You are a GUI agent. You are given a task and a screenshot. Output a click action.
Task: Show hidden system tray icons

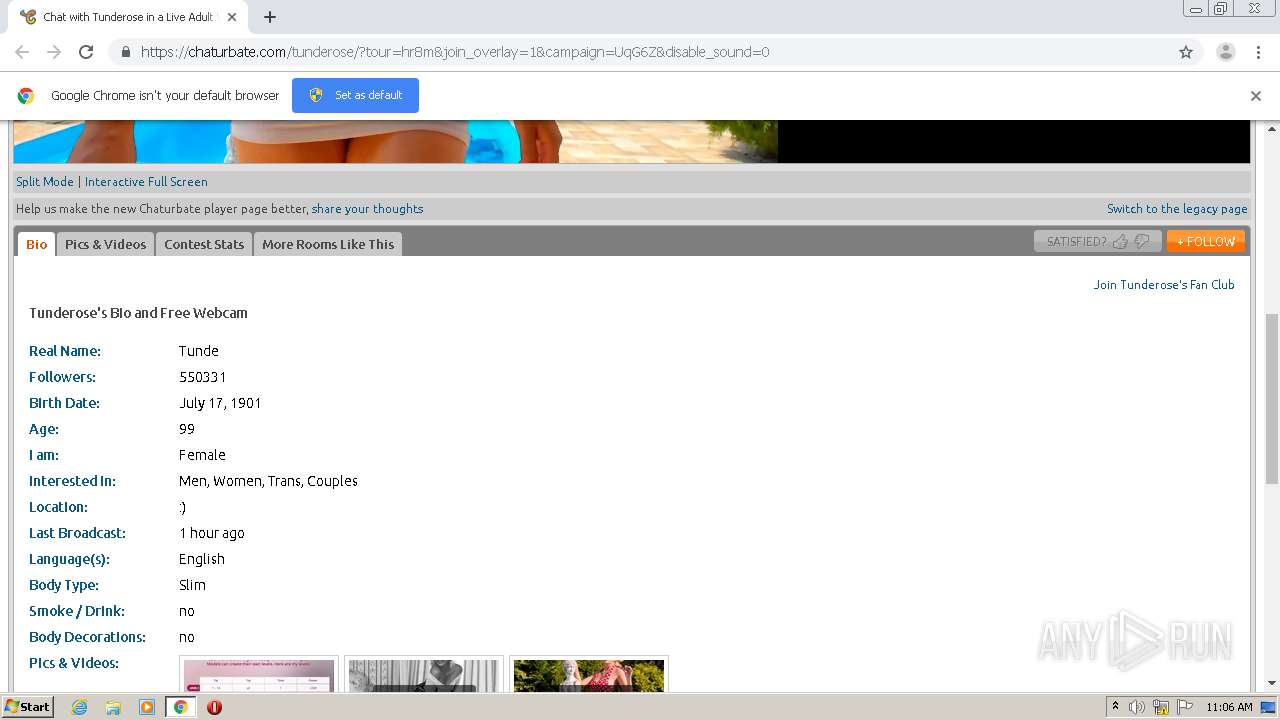(x=1115, y=707)
